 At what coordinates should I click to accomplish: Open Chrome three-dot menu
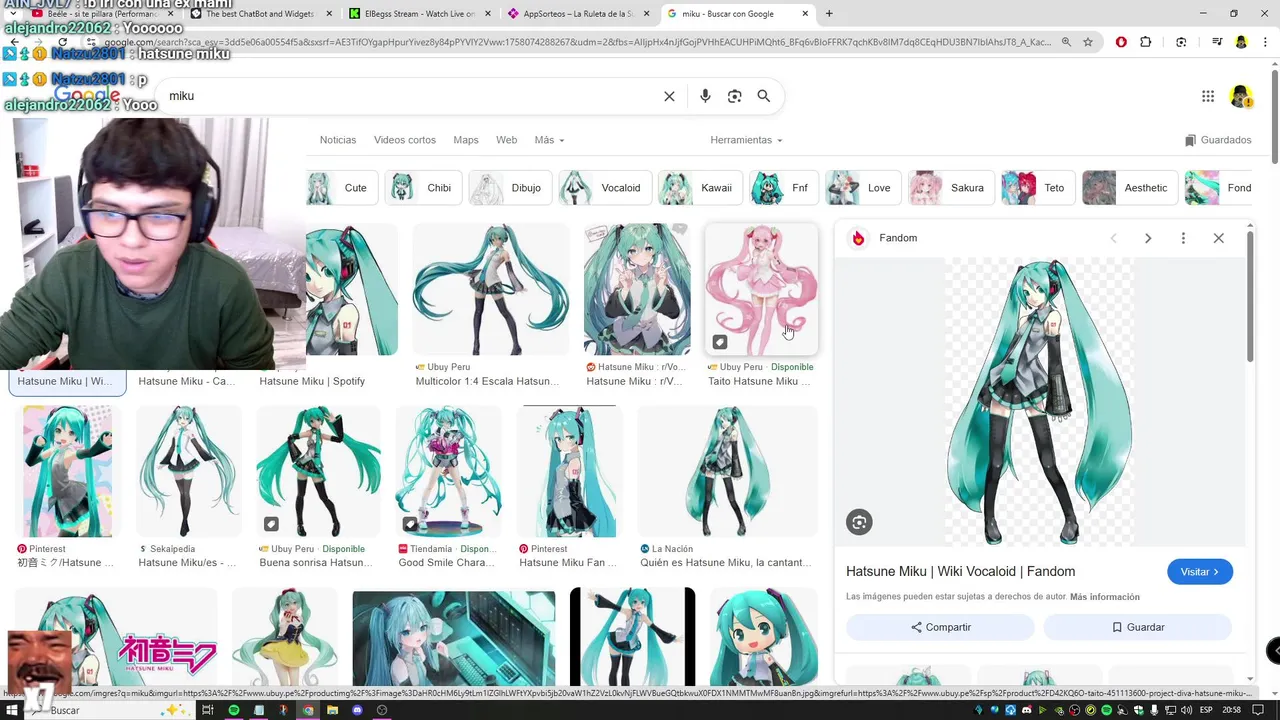point(1265,42)
